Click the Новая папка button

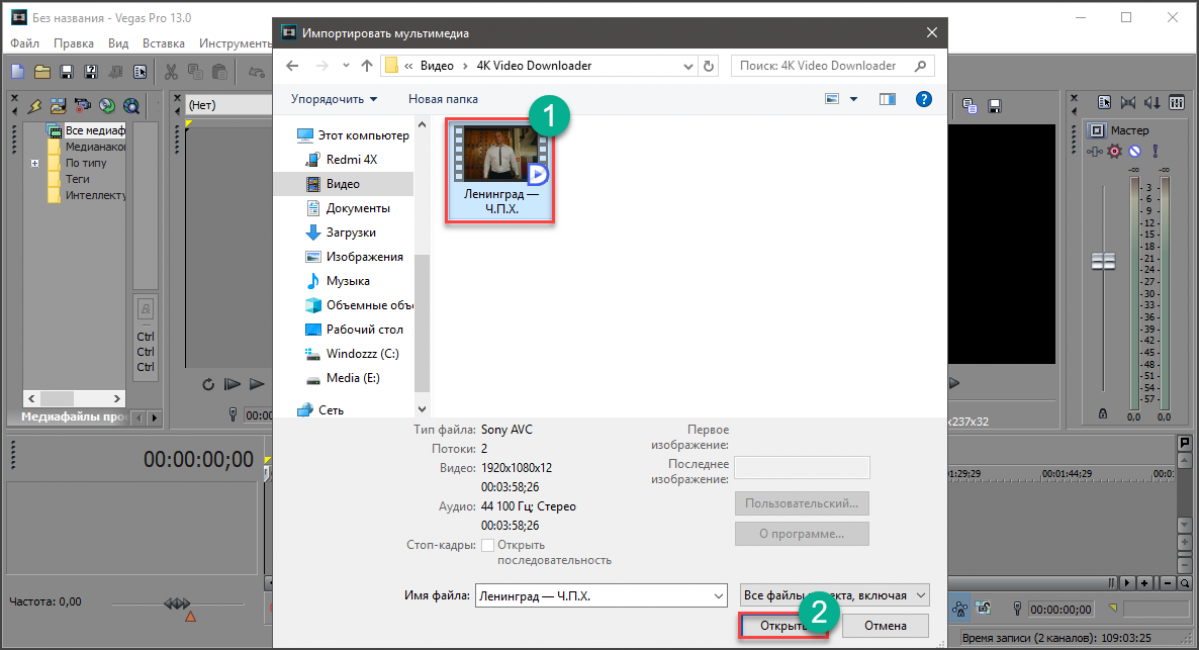tap(443, 99)
